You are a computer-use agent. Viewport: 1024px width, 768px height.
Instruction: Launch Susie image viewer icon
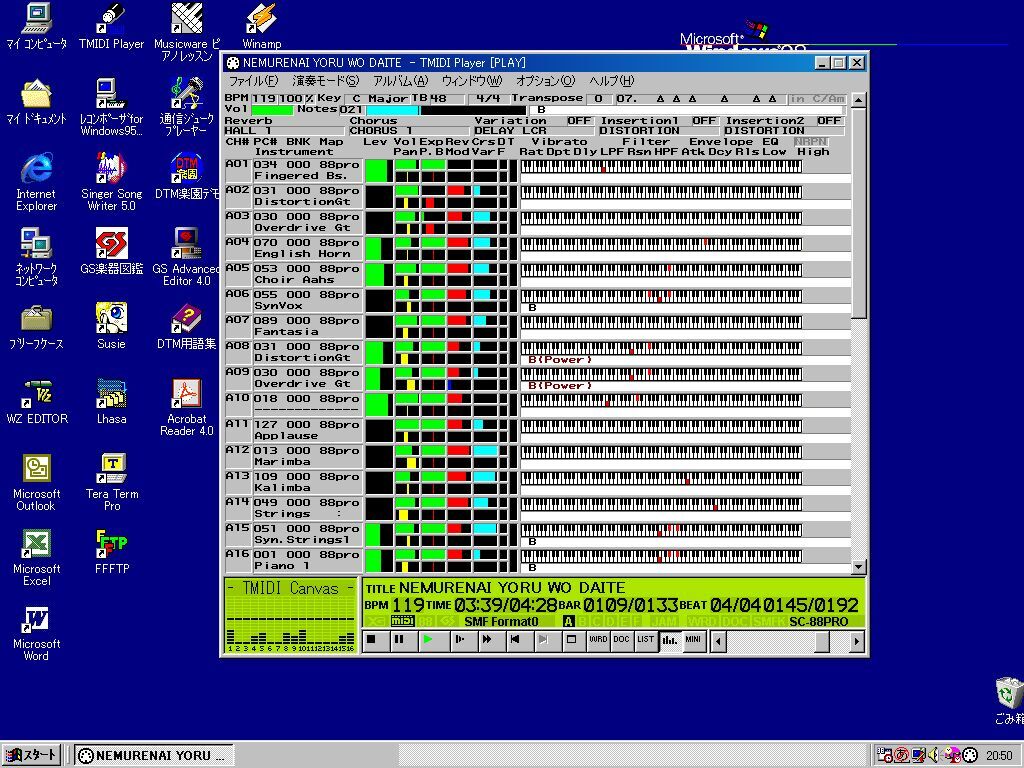111,326
